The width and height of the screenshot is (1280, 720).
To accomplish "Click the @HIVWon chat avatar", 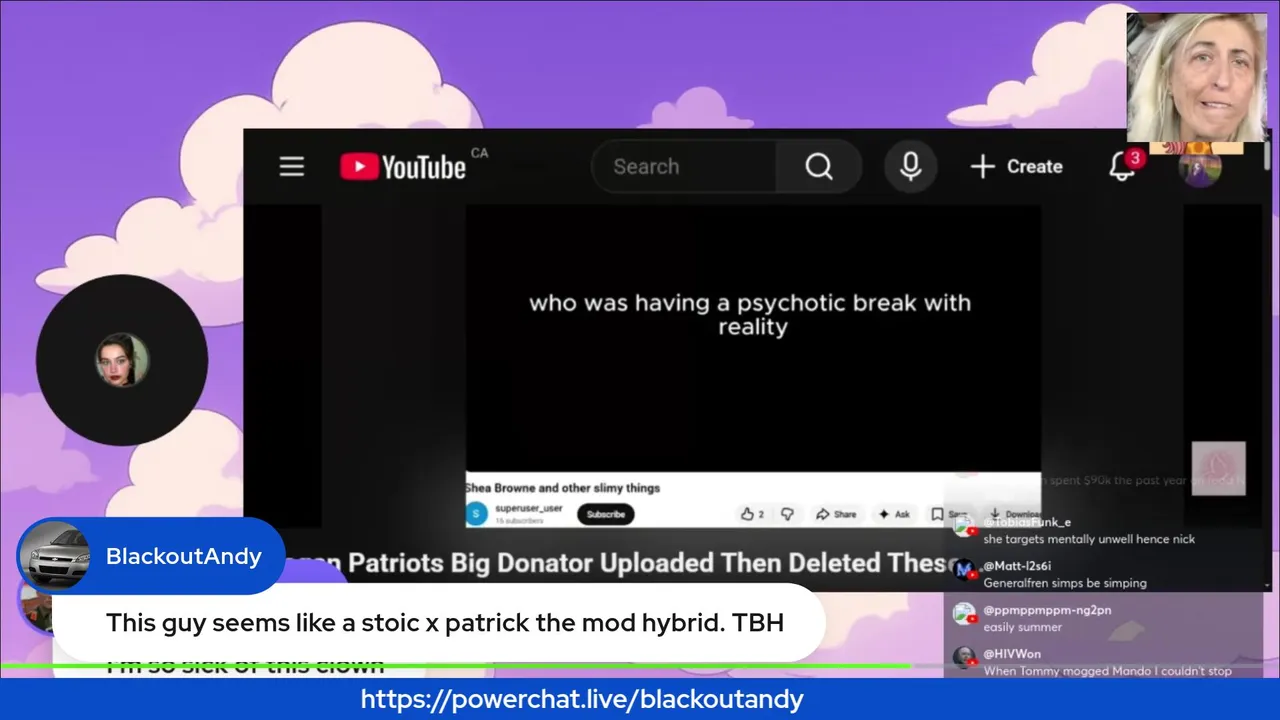I will tap(964, 658).
